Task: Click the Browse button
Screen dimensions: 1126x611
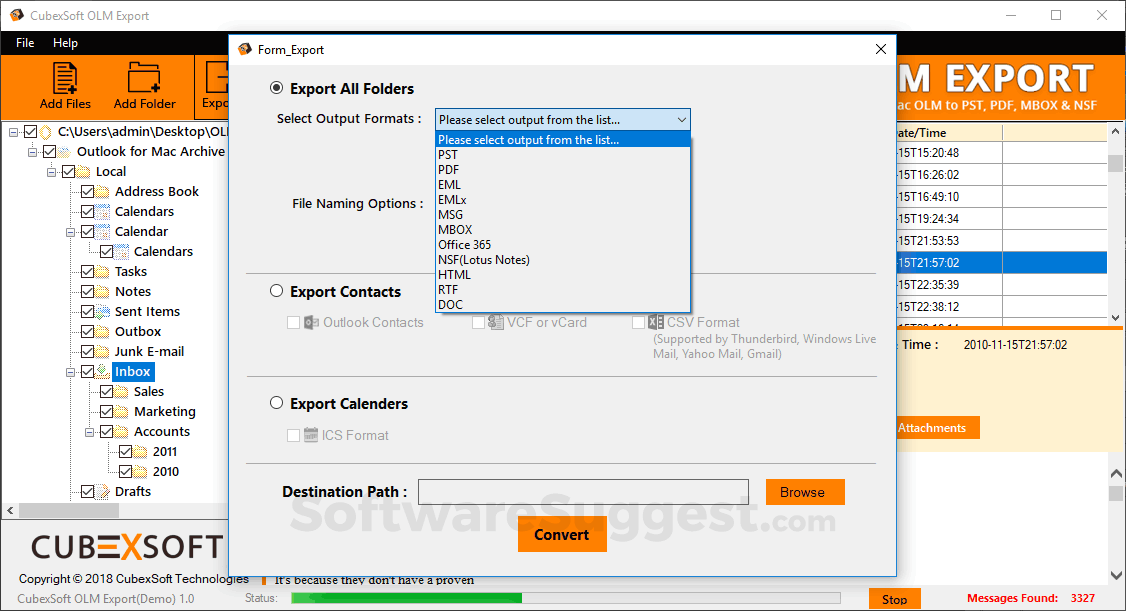Action: pyautogui.click(x=805, y=492)
